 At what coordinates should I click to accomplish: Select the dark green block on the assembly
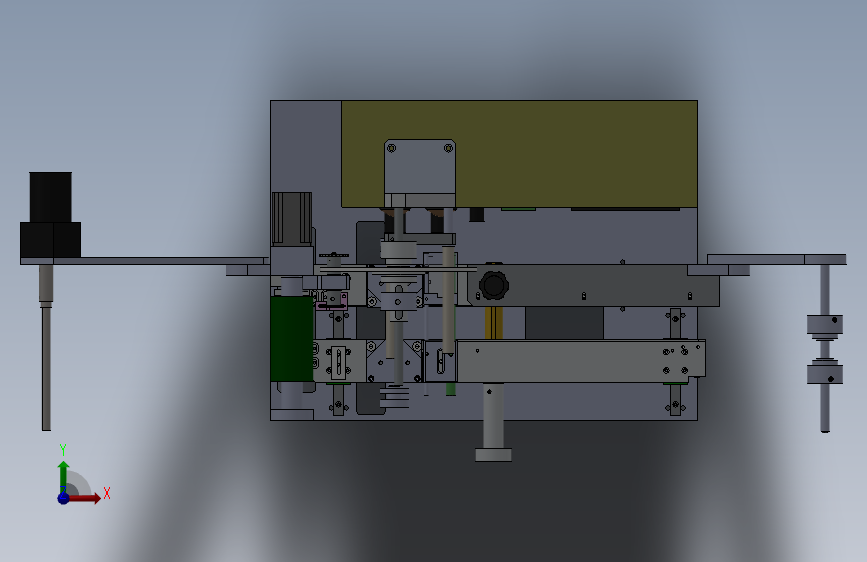(x=291, y=339)
